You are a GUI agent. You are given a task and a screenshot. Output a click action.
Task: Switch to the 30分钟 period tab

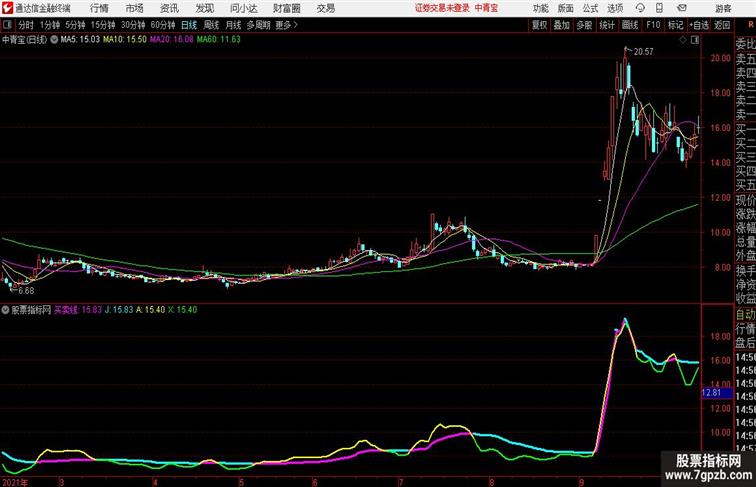coord(133,25)
